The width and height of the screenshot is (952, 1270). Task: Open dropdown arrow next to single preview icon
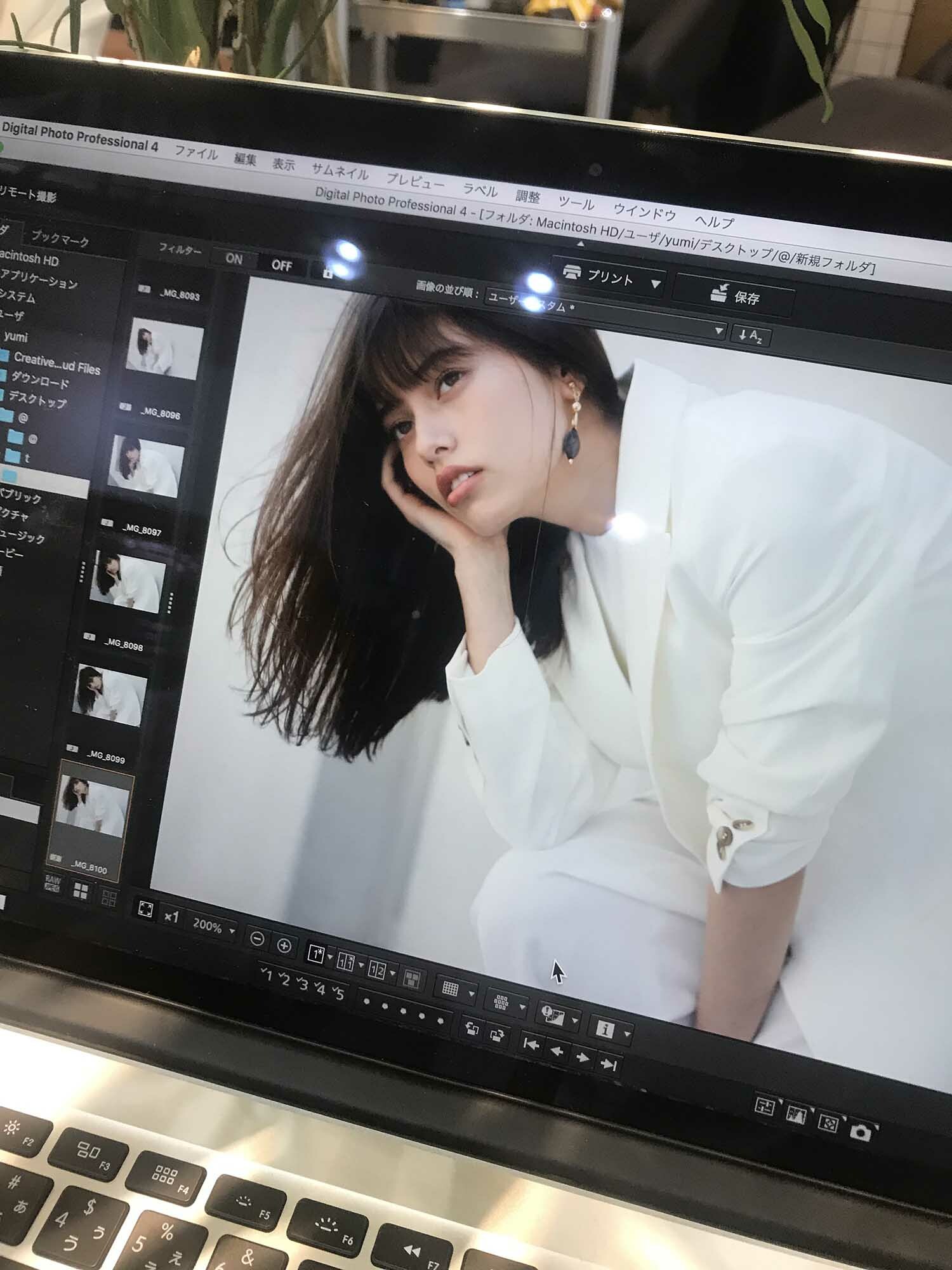[x=330, y=958]
